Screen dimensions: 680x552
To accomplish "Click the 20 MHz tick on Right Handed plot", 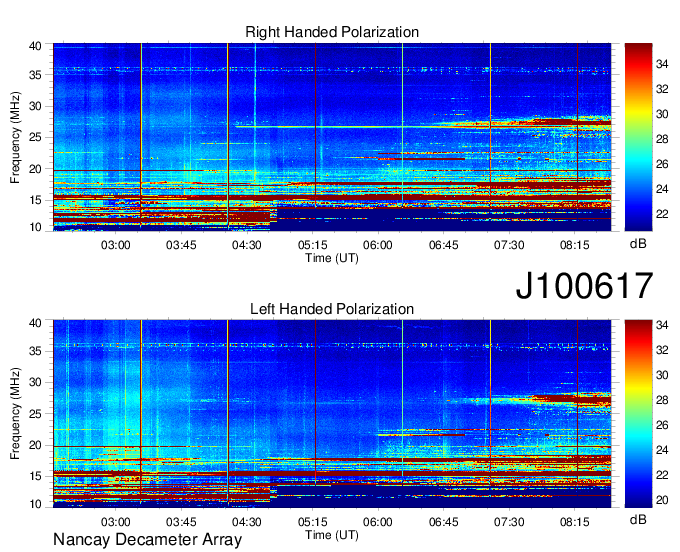I will click(x=35, y=169).
